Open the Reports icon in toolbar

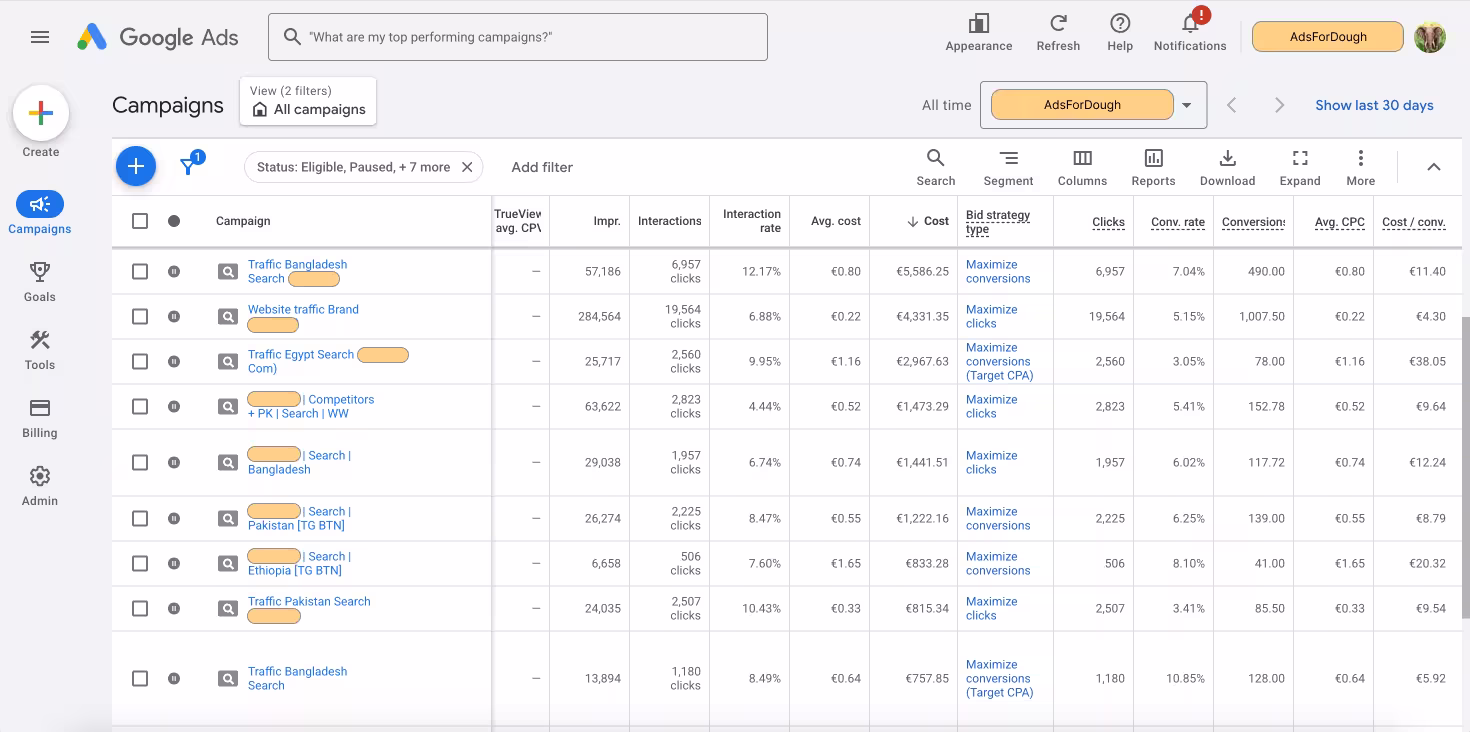tap(1153, 158)
